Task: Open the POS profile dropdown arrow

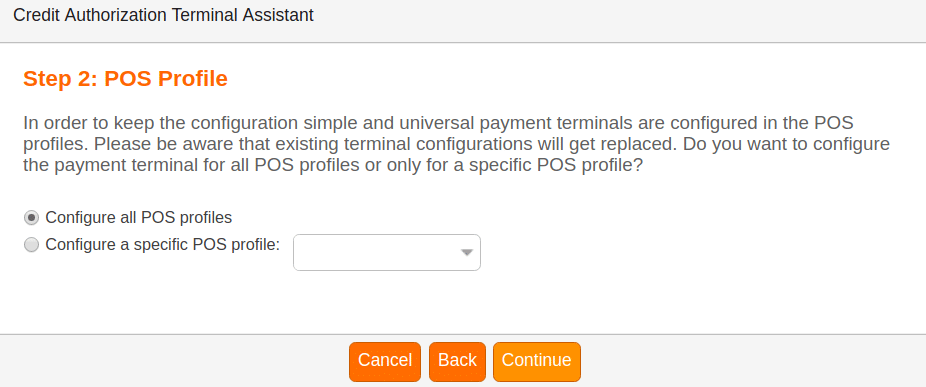Action: (467, 253)
